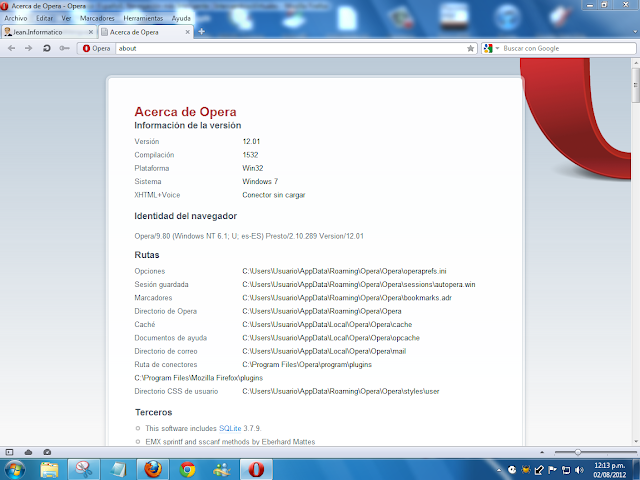640x480 pixels.
Task: Open Opera Link cloud icon in status bar
Action: pyautogui.click(x=28, y=452)
